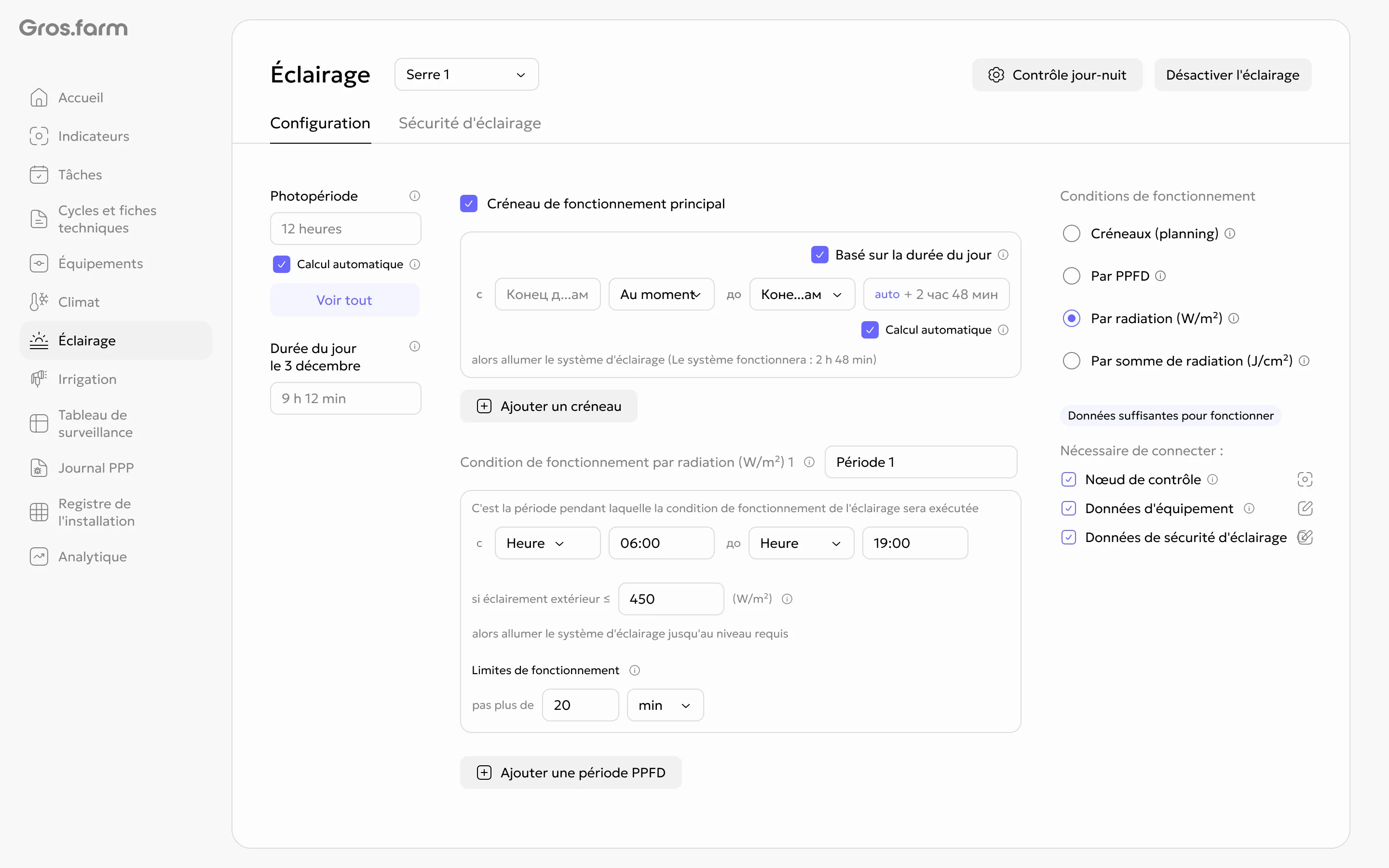Open Cycles et fiches techniques icon

39,219
